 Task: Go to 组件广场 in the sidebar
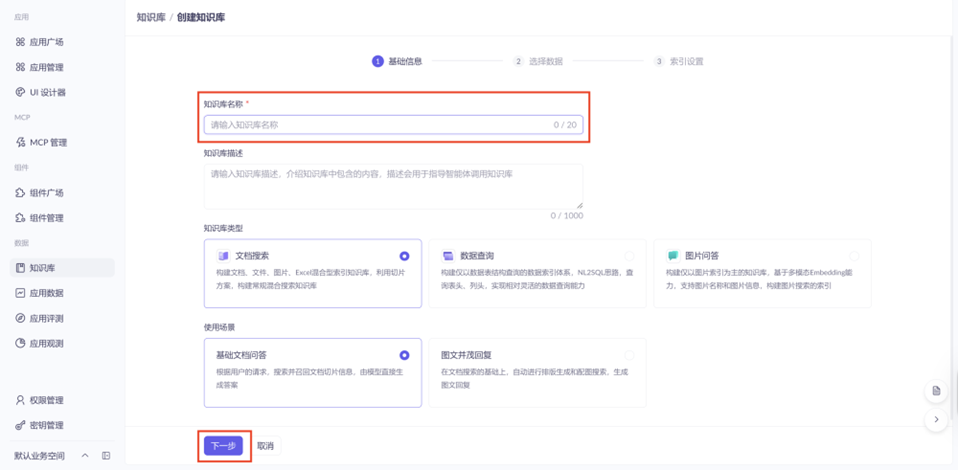(62, 193)
